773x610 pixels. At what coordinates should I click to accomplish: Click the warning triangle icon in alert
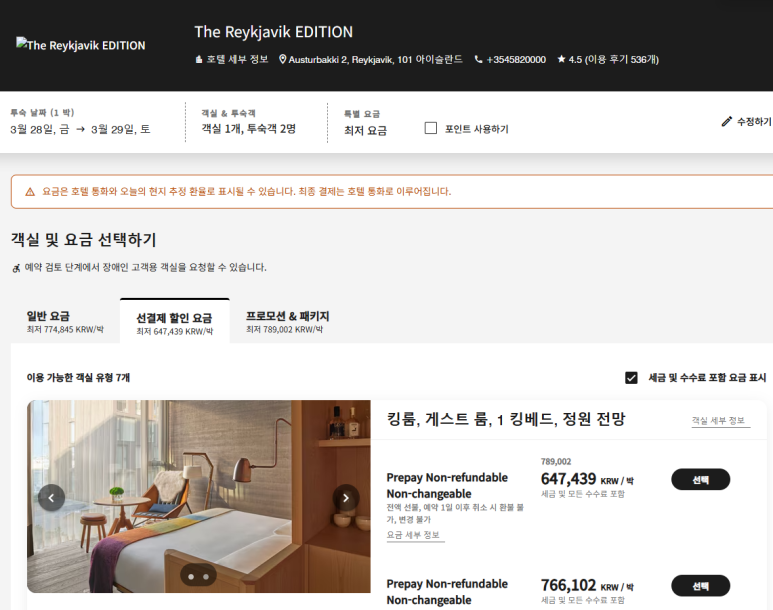(x=30, y=192)
